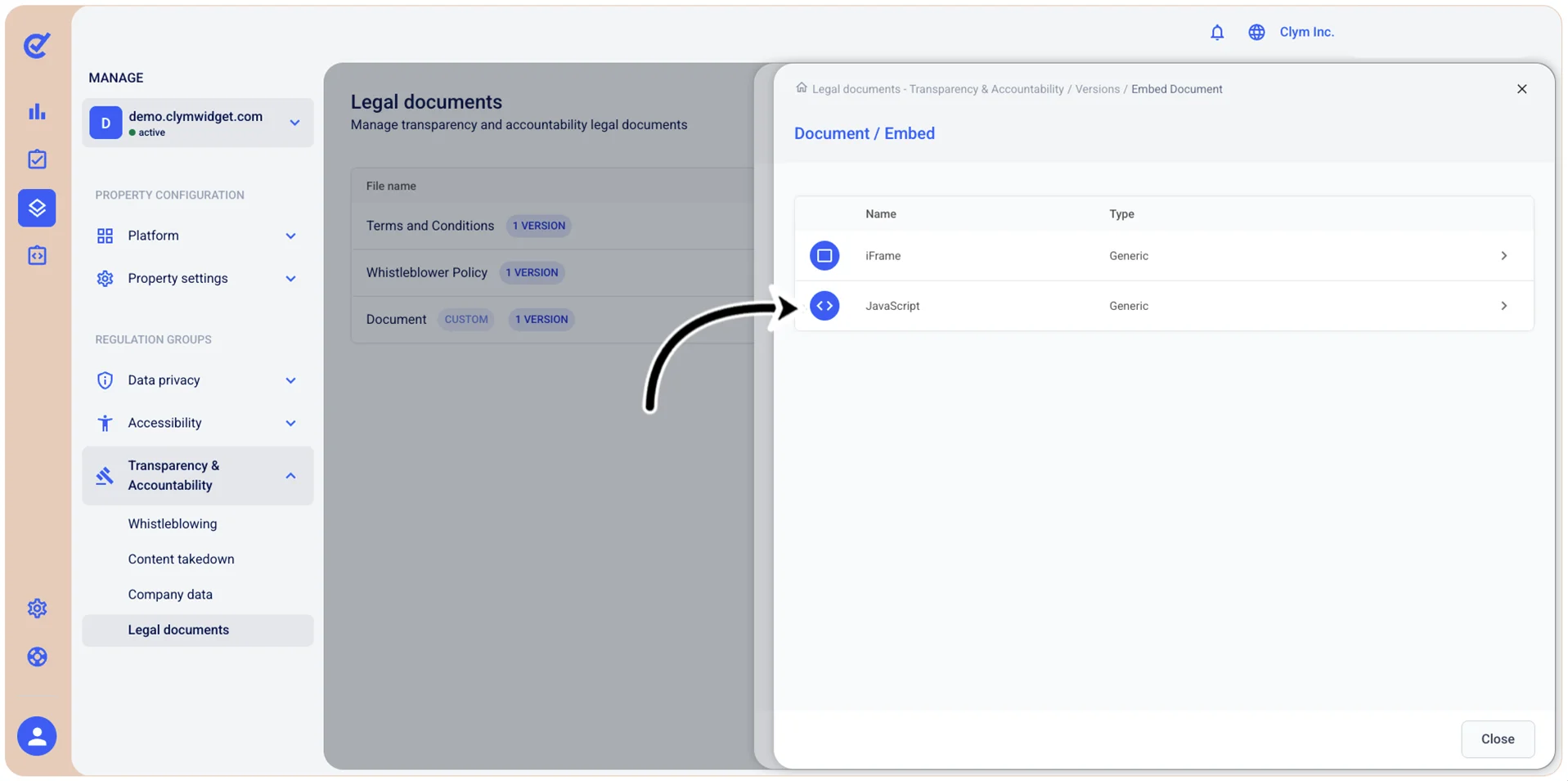Open the analytics bar chart icon

click(x=37, y=111)
